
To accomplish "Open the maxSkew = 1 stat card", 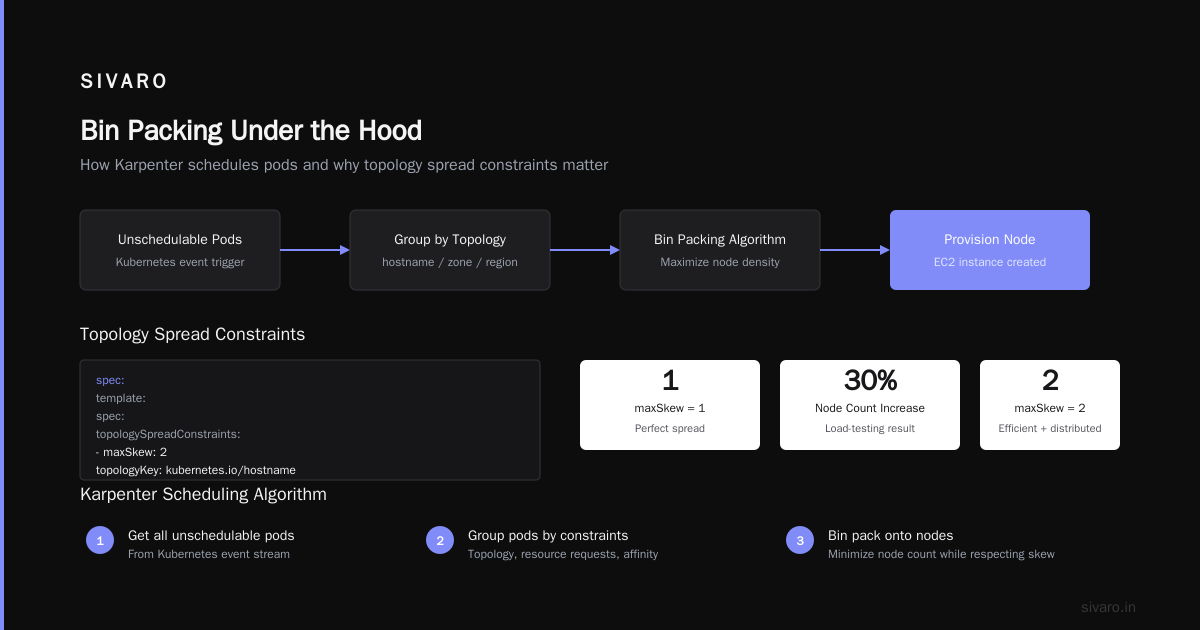I will [x=670, y=405].
